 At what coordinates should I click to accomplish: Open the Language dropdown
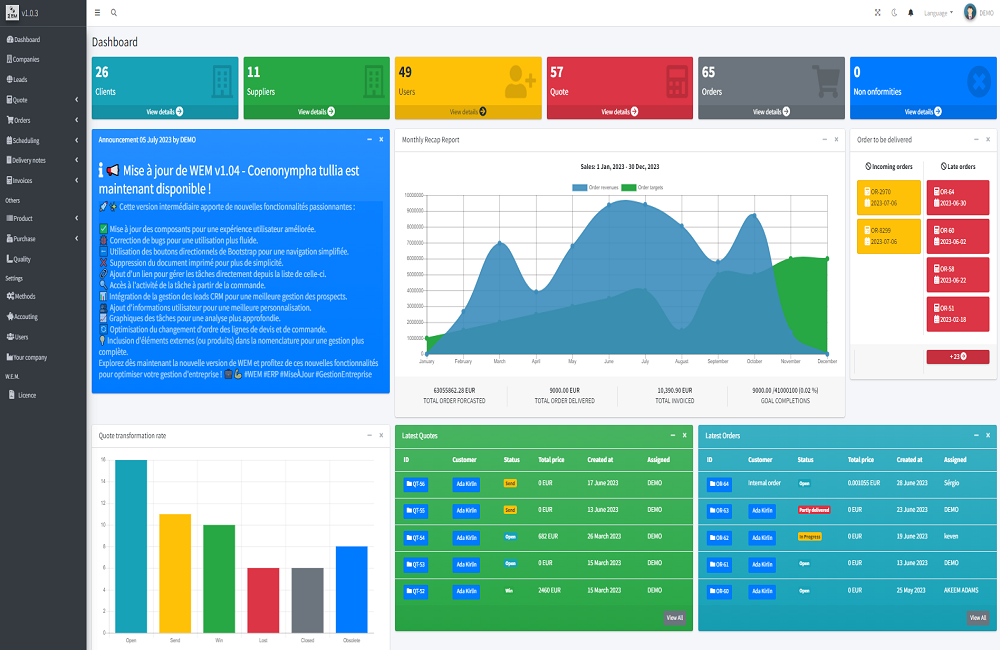pos(938,13)
